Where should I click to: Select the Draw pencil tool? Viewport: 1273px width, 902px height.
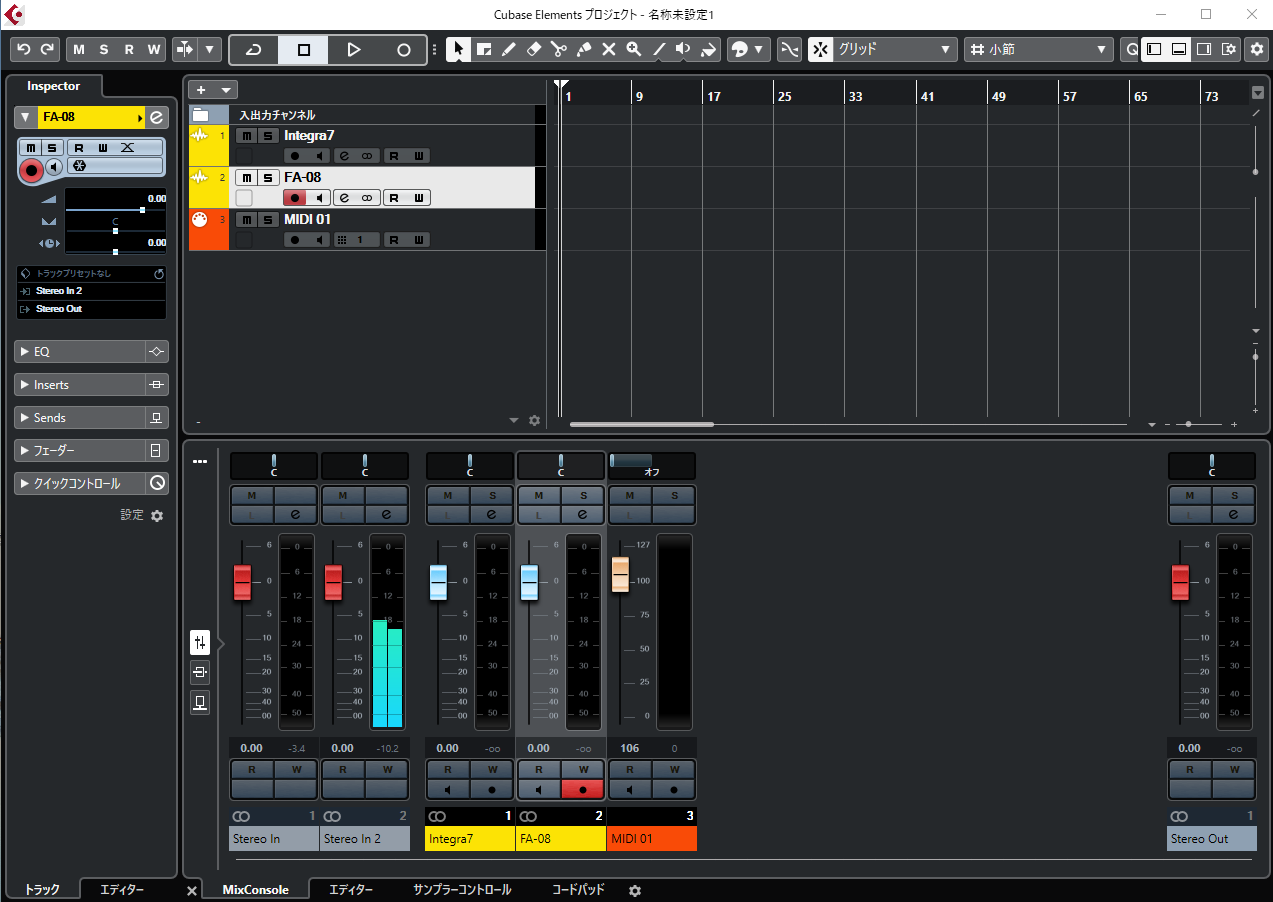[509, 49]
